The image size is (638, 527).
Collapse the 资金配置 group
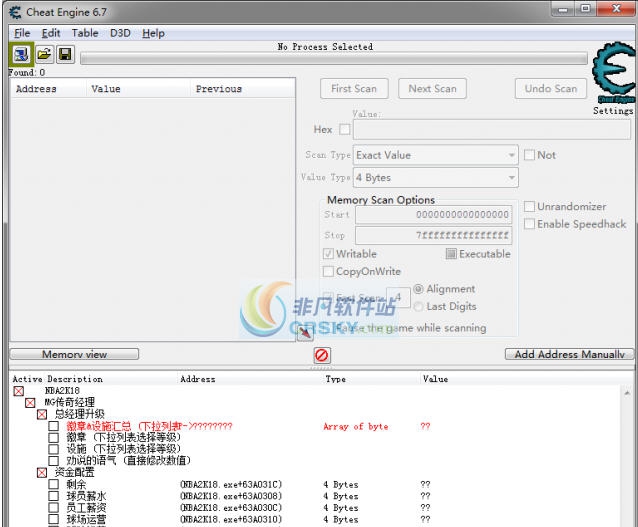click(x=42, y=472)
